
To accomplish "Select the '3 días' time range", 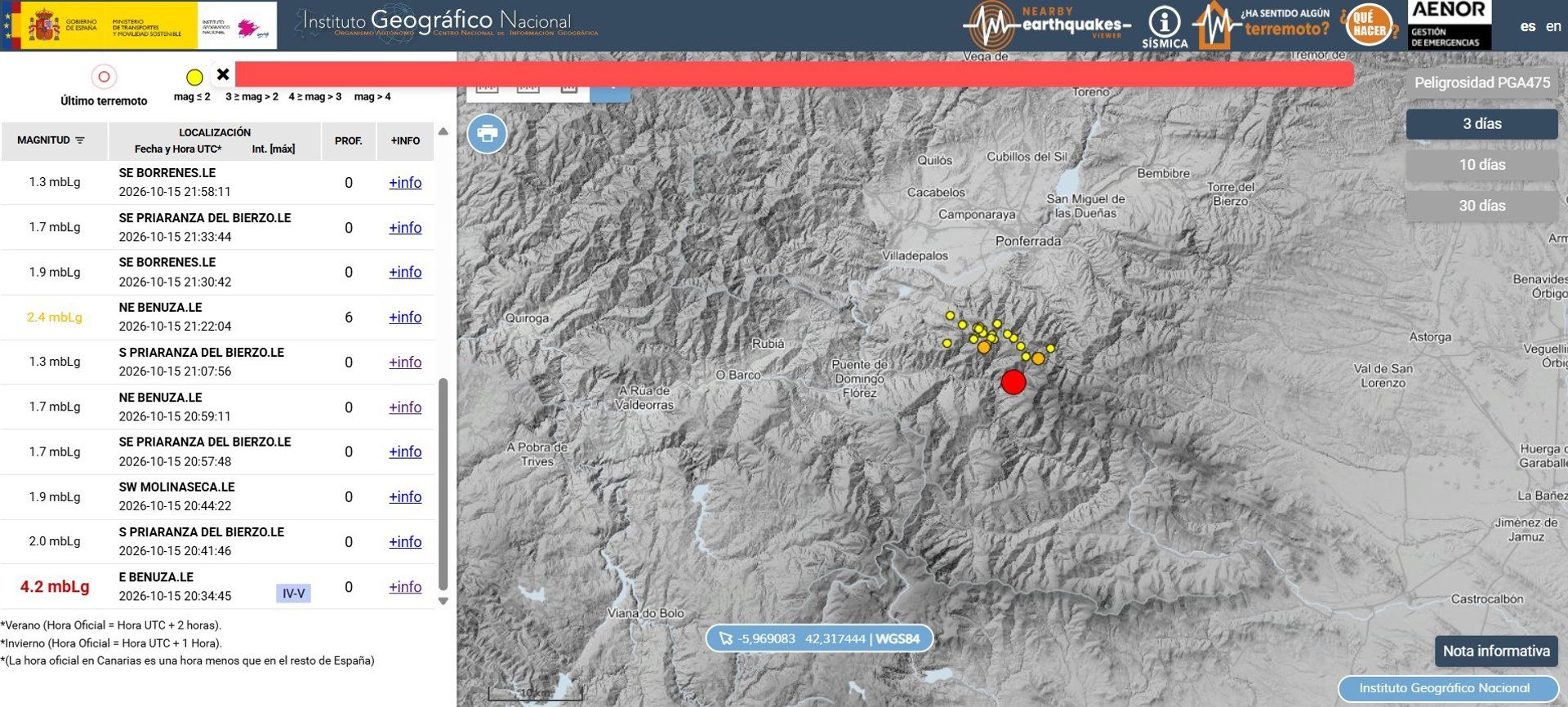I will click(1481, 123).
